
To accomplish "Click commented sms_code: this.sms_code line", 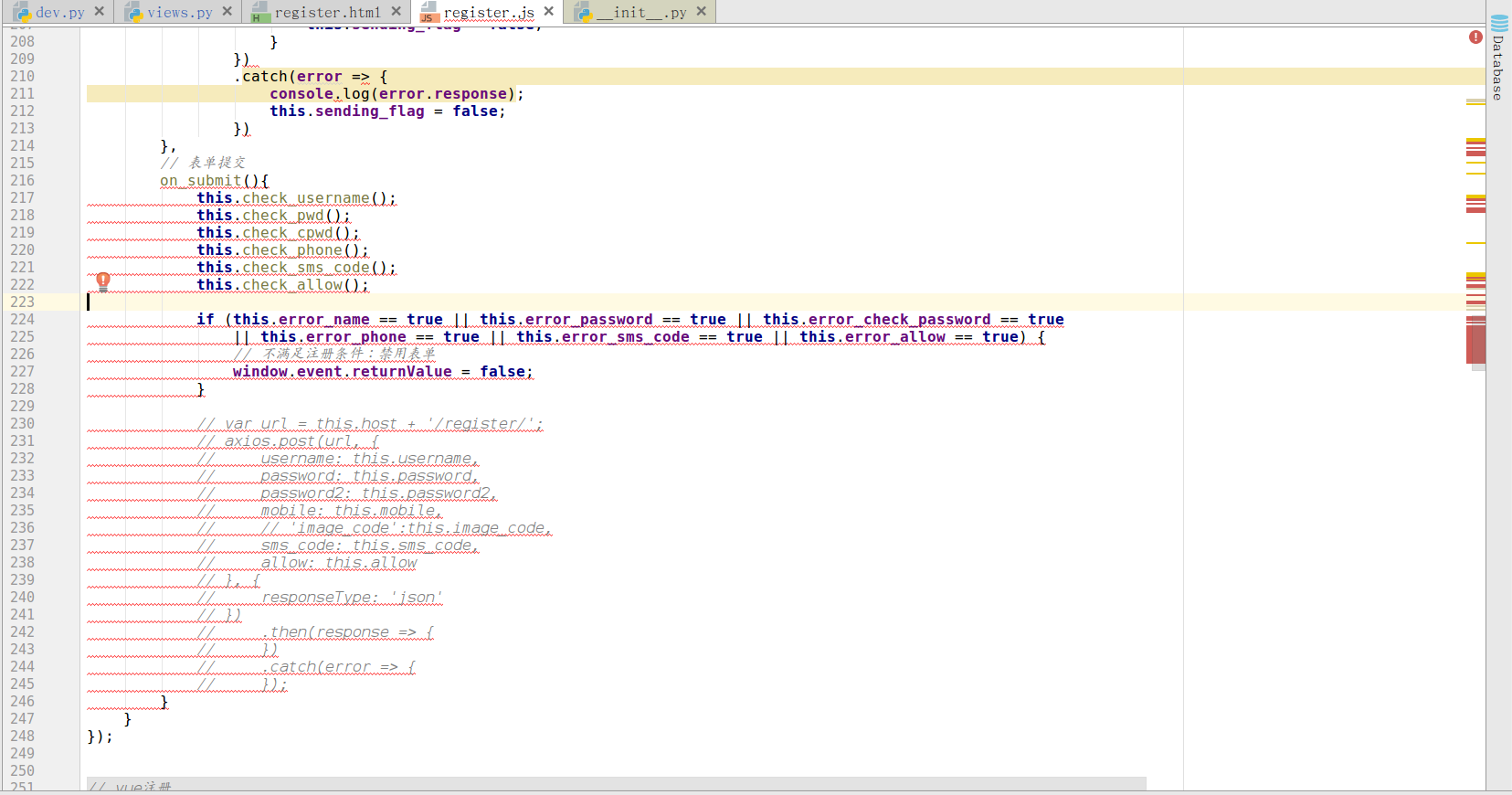I will [338, 546].
